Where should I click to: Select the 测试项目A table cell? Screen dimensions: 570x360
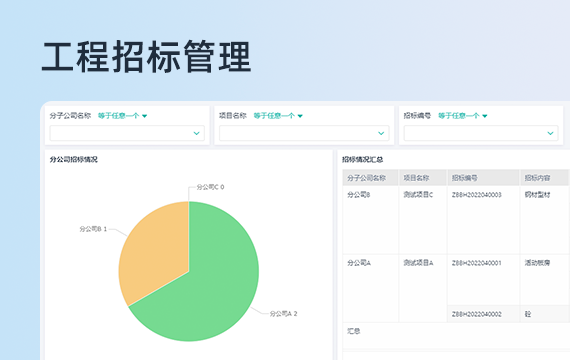pyautogui.click(x=423, y=288)
